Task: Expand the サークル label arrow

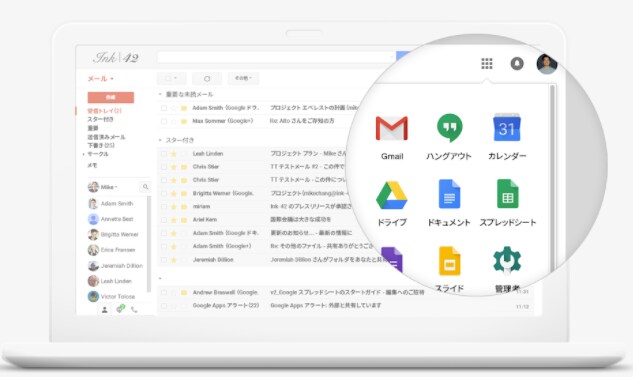Action: 84,154
